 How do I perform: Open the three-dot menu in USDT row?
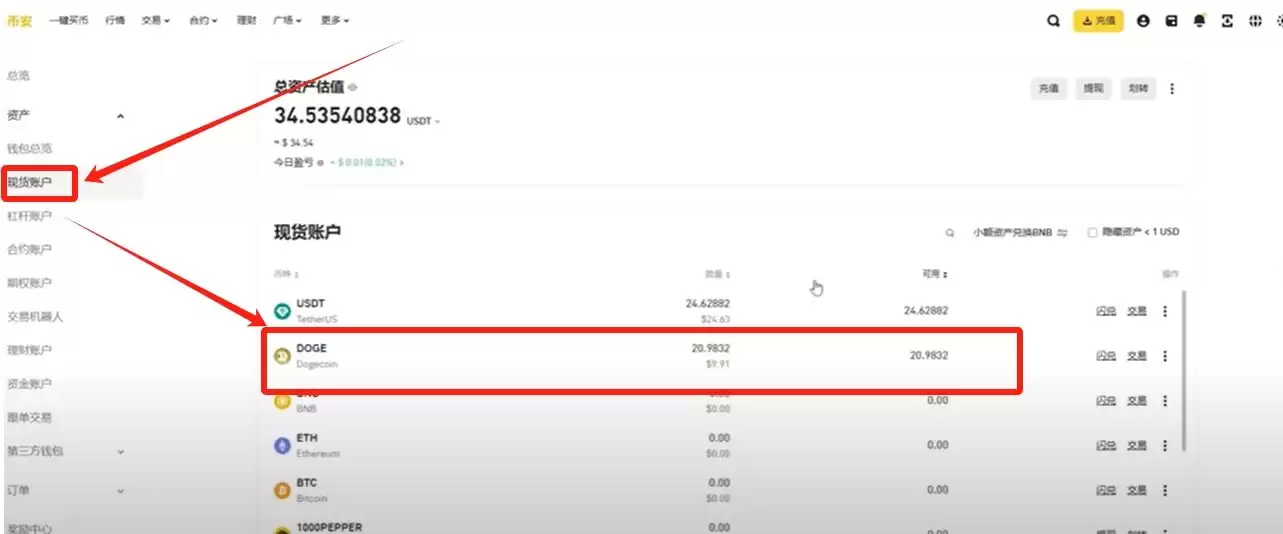(x=1164, y=311)
